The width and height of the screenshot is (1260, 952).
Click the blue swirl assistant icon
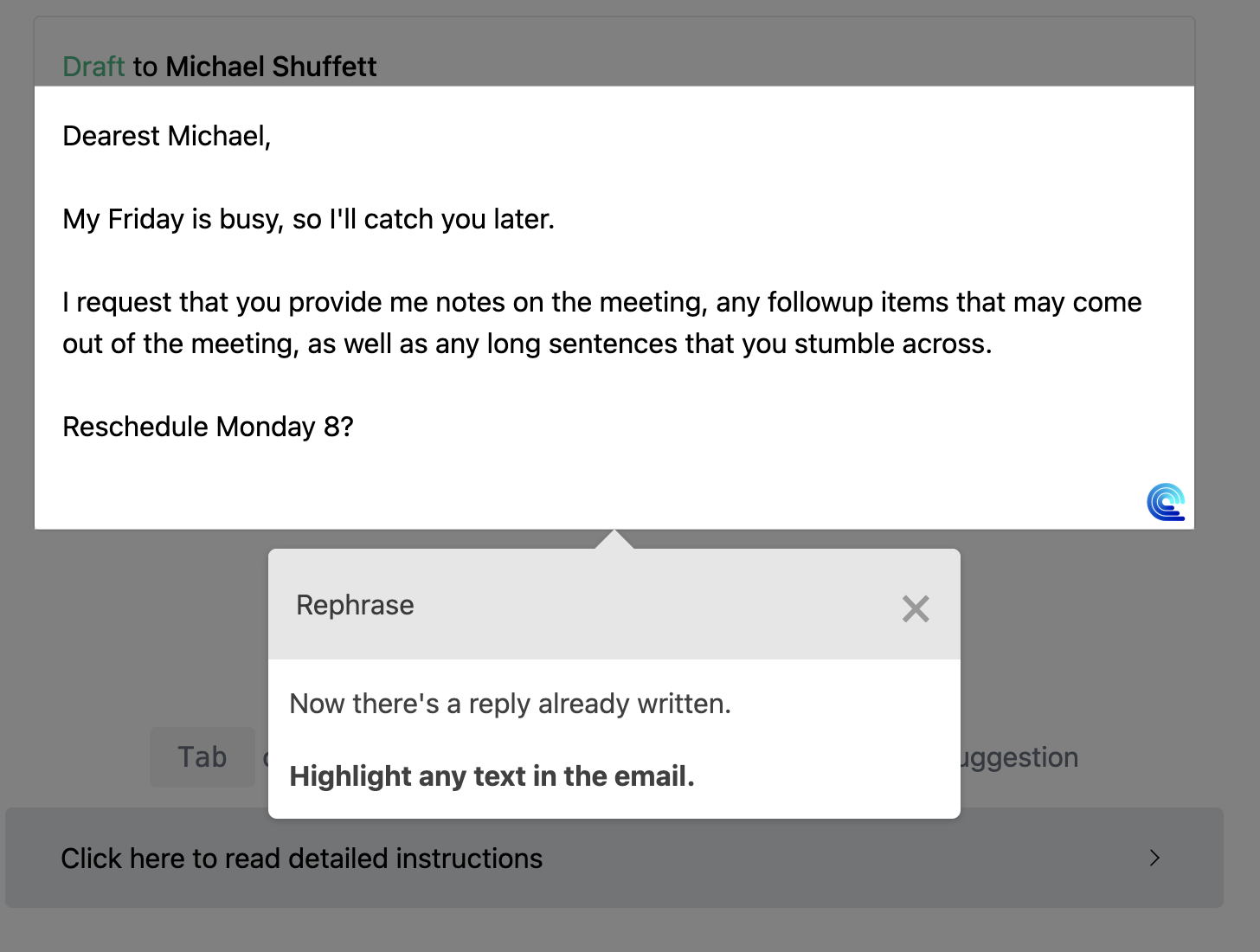[1166, 502]
